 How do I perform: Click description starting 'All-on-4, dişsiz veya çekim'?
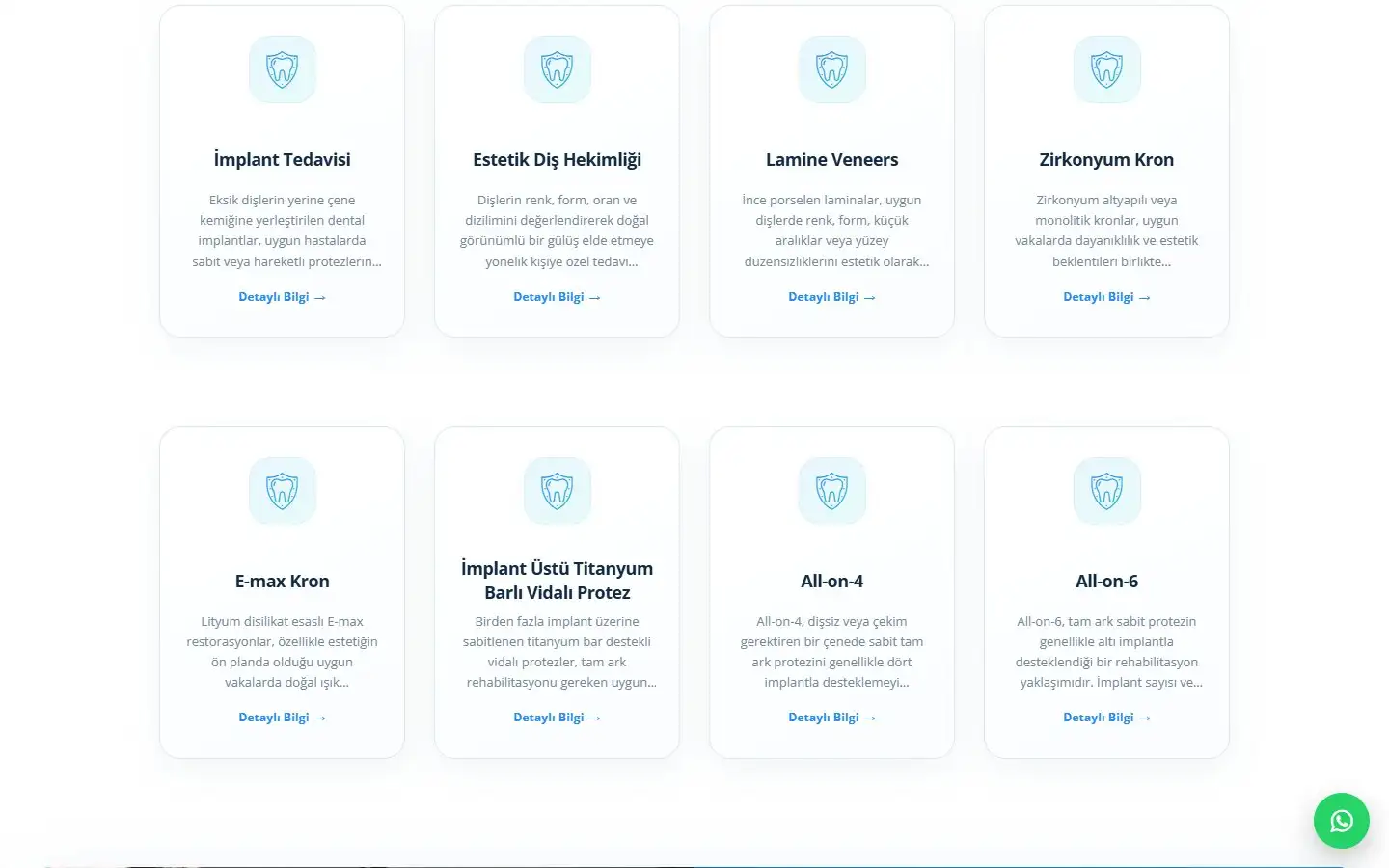click(832, 652)
